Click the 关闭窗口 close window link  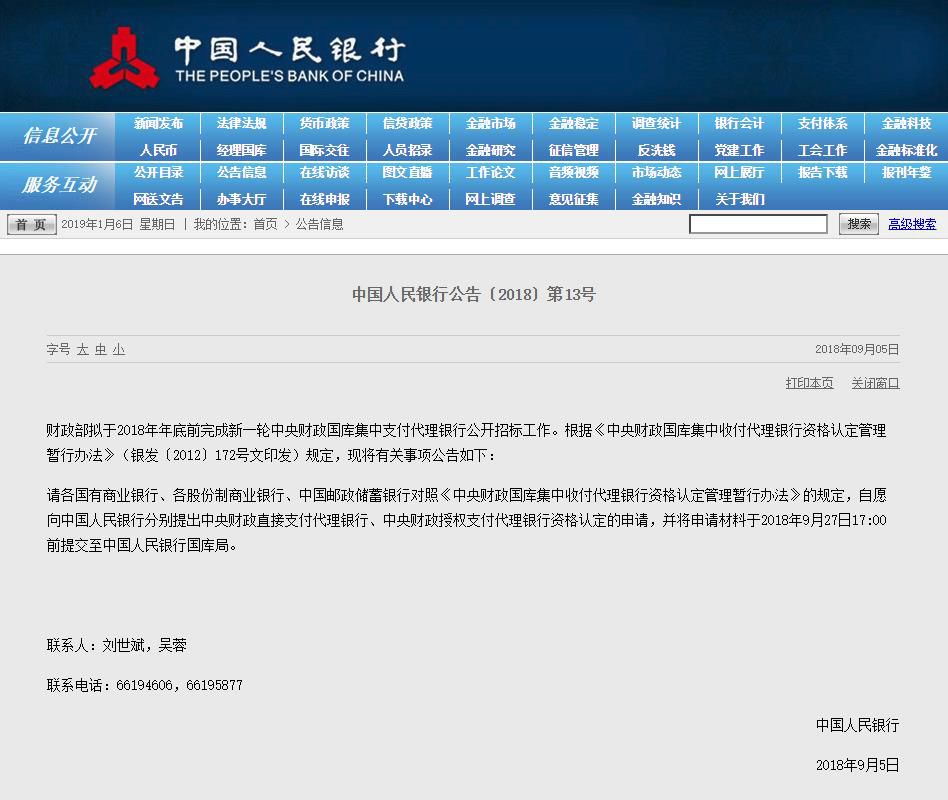coord(875,383)
